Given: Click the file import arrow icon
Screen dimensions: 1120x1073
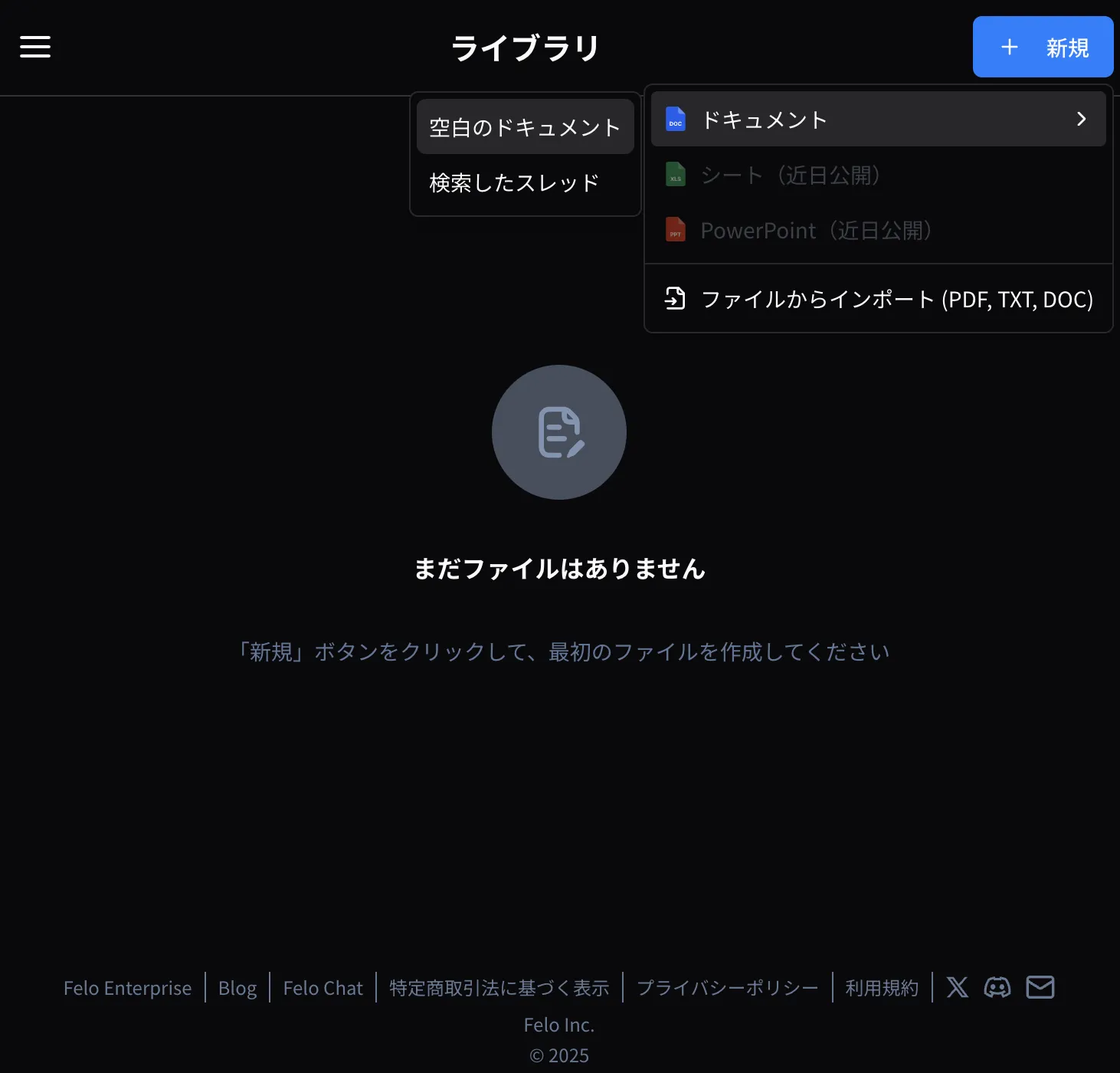Looking at the screenshot, I should pyautogui.click(x=675, y=298).
